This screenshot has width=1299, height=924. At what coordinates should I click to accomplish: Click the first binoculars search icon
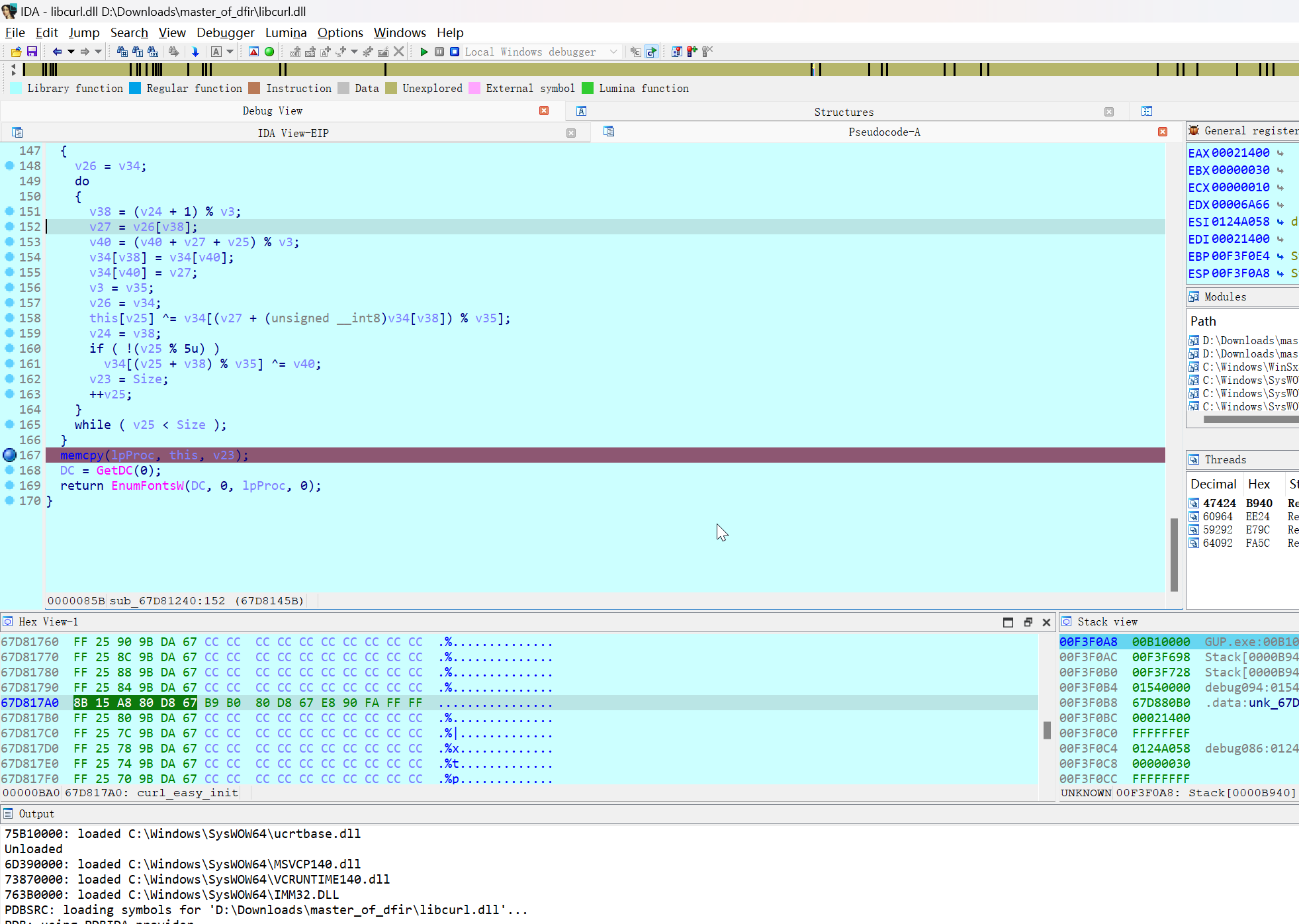(122, 52)
